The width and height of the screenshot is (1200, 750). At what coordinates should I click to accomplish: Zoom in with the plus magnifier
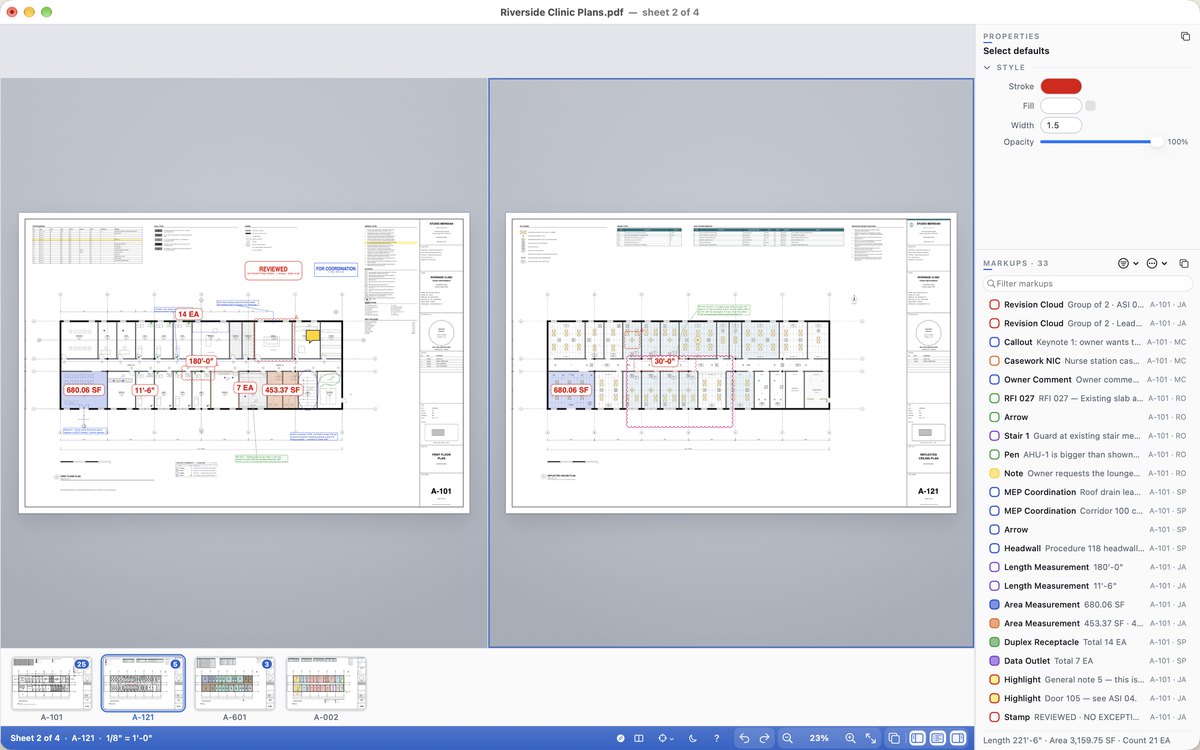tap(850, 738)
